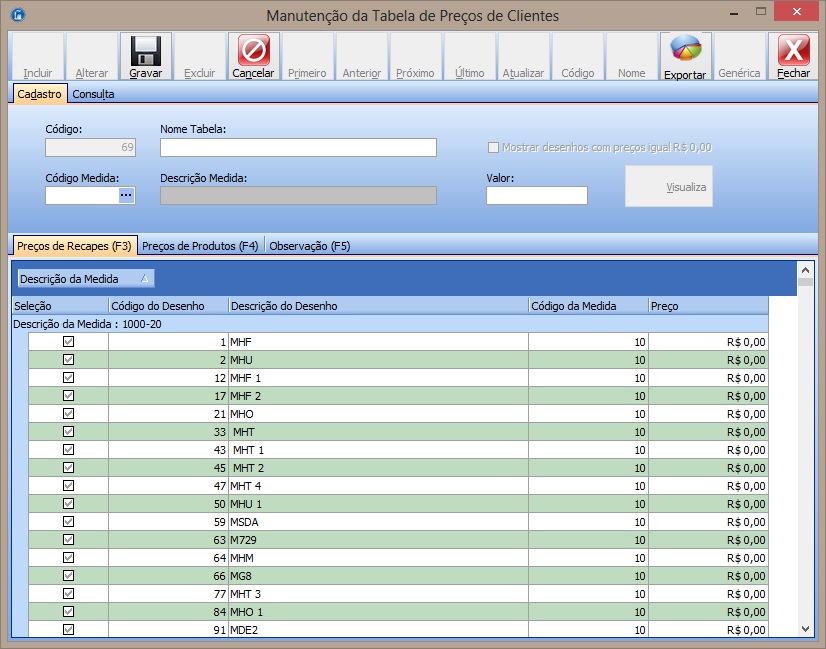Click the Genérica toolbar button
This screenshot has width=826, height=649.
pyautogui.click(x=739, y=58)
